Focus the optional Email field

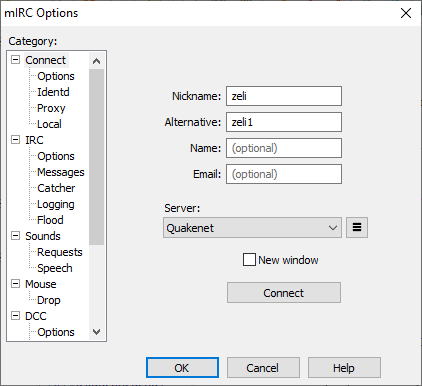pyautogui.click(x=284, y=174)
